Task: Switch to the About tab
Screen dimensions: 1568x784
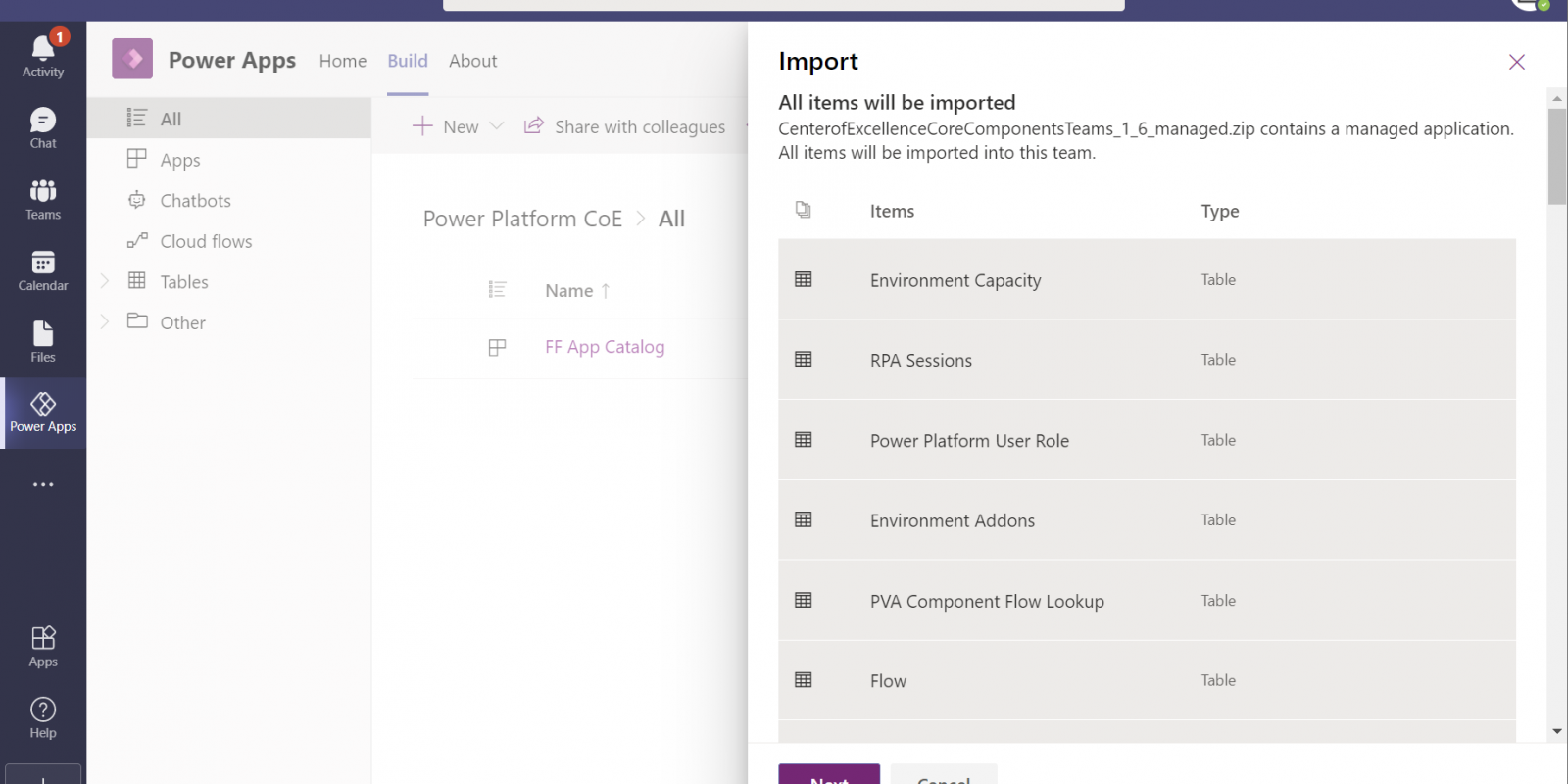Action: pos(472,61)
